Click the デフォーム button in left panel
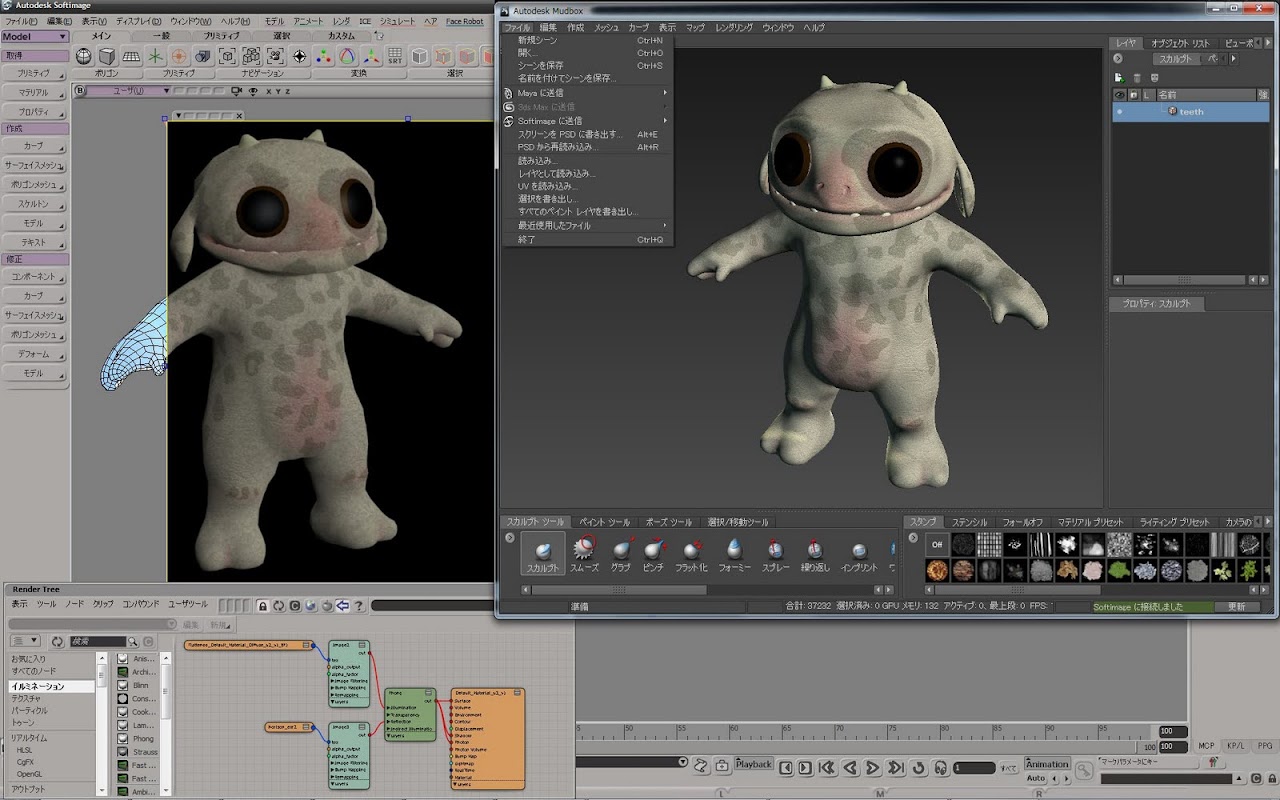Image resolution: width=1280 pixels, height=800 pixels. click(x=34, y=354)
